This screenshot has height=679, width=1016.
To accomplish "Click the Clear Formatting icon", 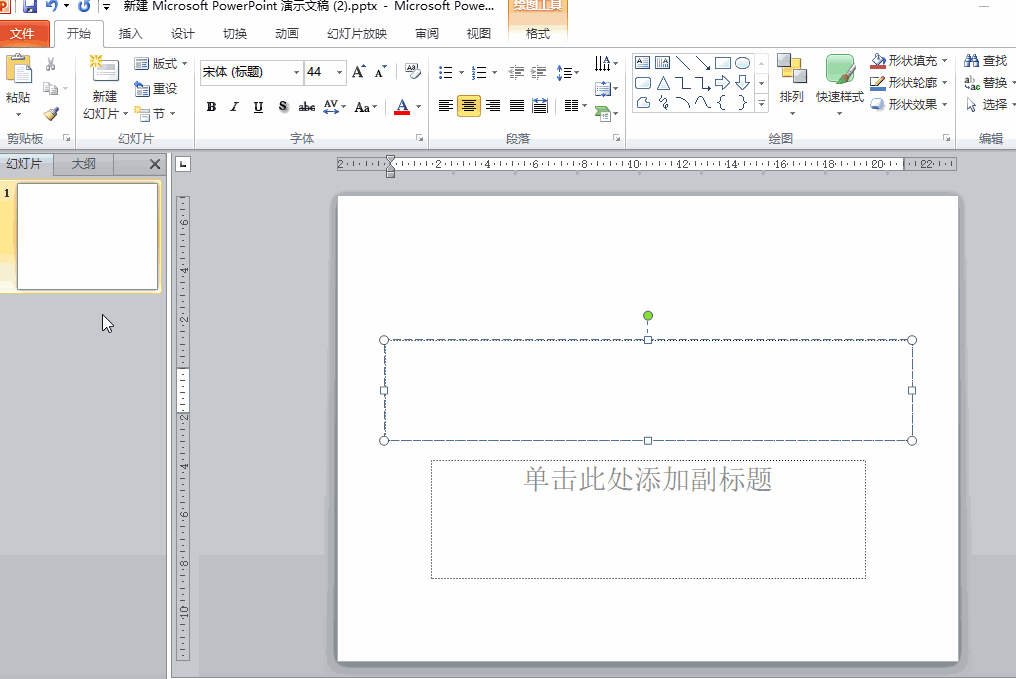I will click(413, 72).
